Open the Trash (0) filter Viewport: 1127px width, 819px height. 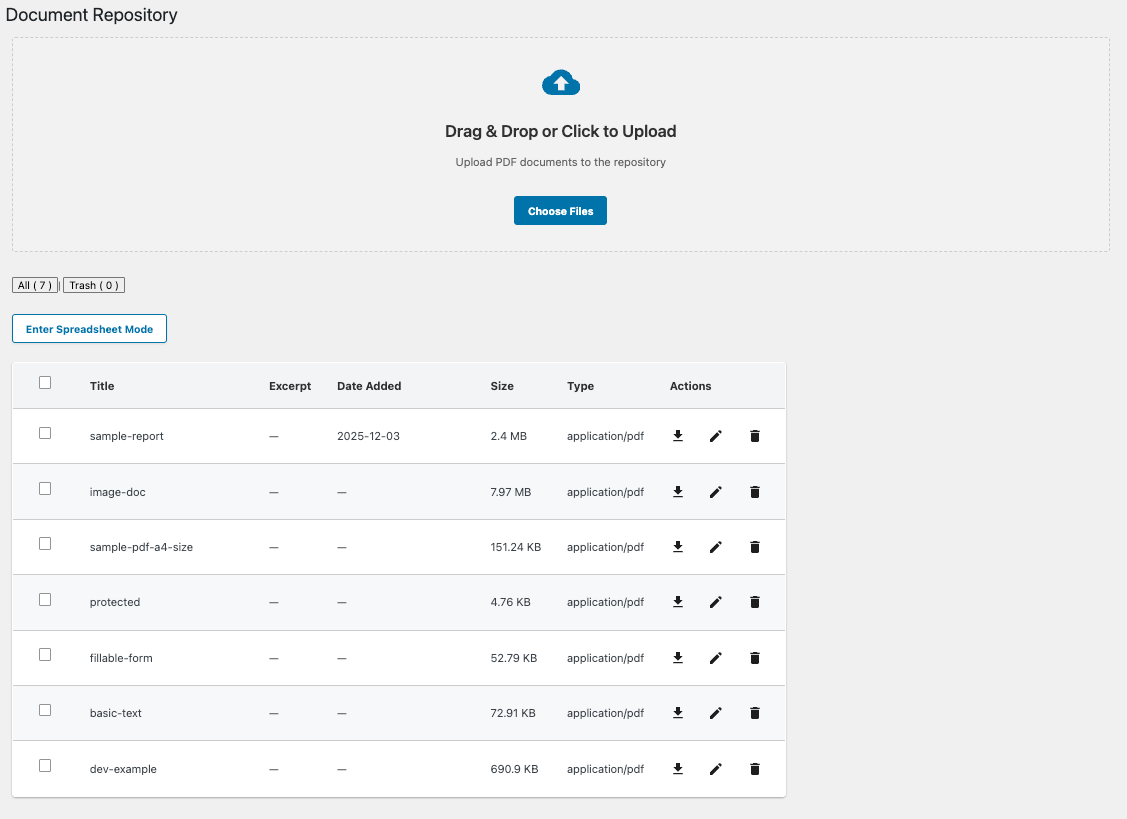(x=93, y=285)
